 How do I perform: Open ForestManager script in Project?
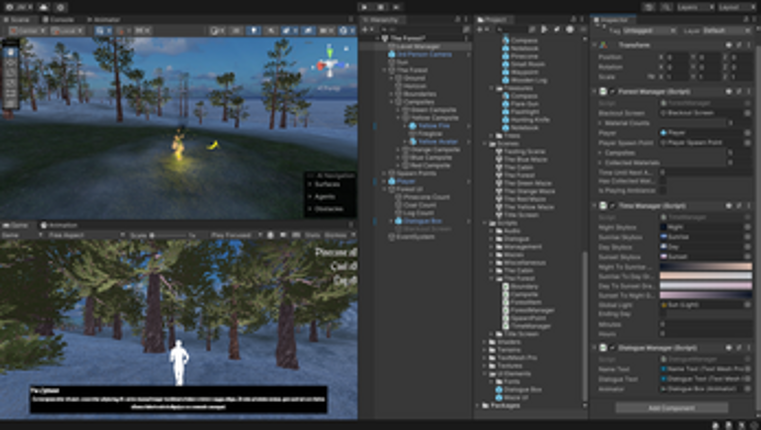tap(529, 310)
